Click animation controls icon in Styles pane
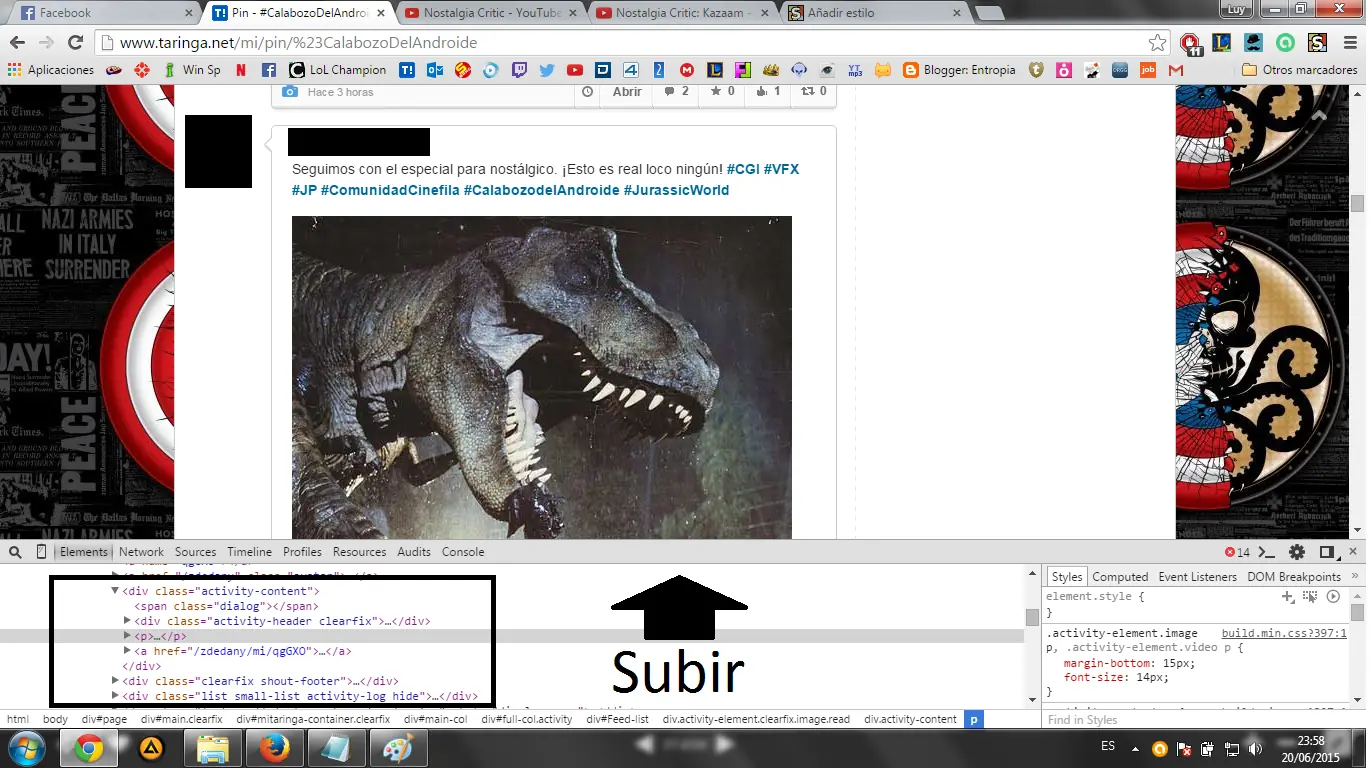This screenshot has height=768, width=1370. coord(1333,596)
